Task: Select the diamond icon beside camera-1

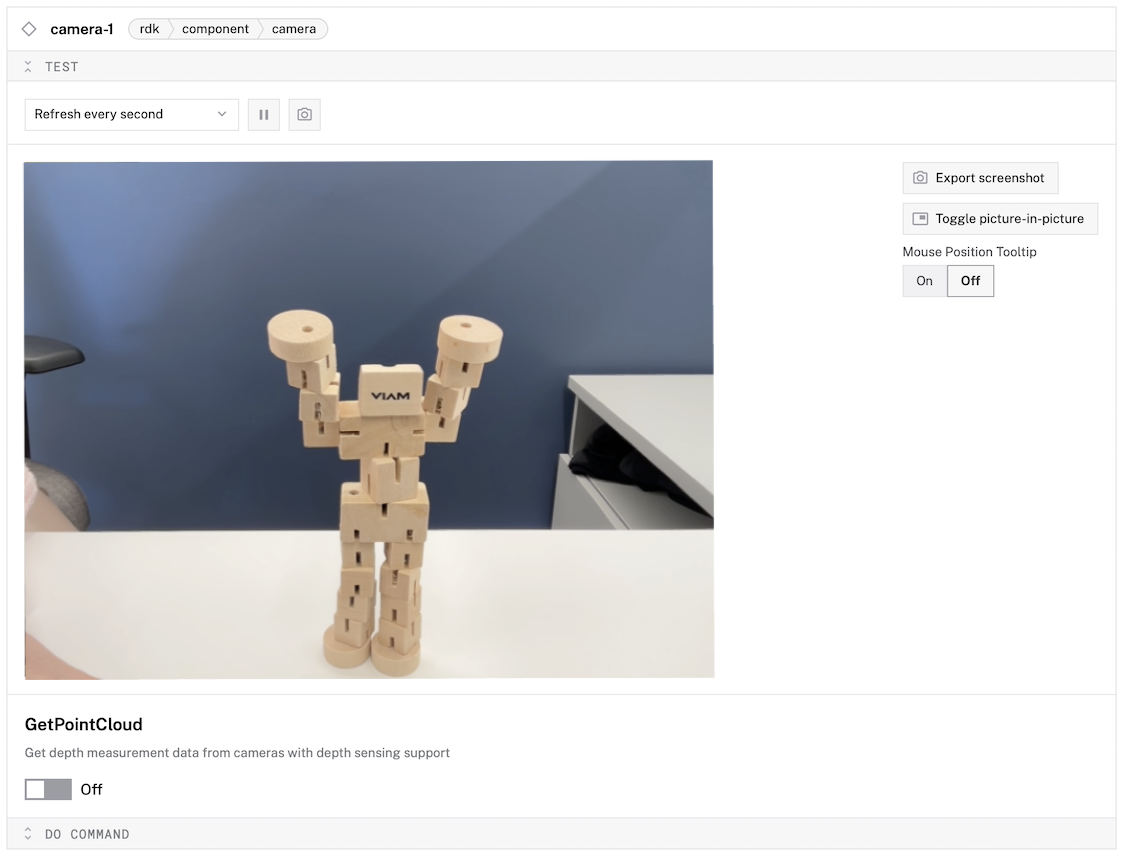Action: point(28,29)
